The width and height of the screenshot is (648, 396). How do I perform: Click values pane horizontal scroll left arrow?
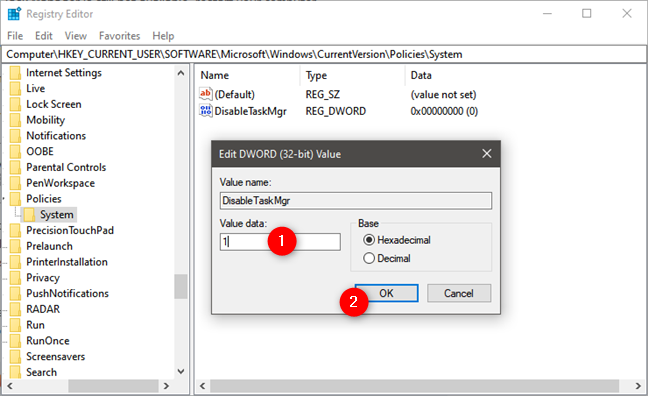point(202,386)
